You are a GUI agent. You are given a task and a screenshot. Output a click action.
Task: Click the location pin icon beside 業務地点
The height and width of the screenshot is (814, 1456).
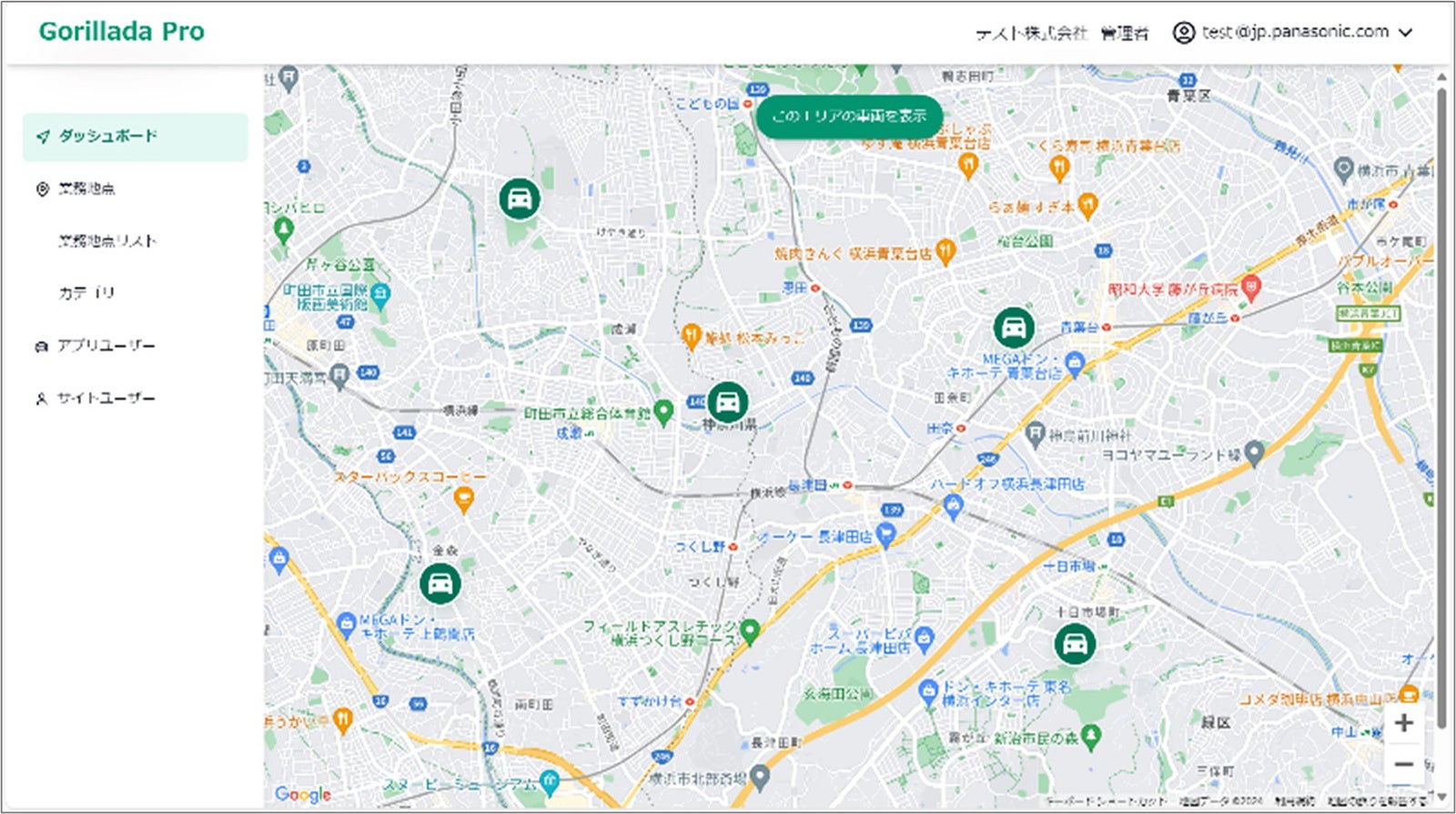(x=42, y=188)
